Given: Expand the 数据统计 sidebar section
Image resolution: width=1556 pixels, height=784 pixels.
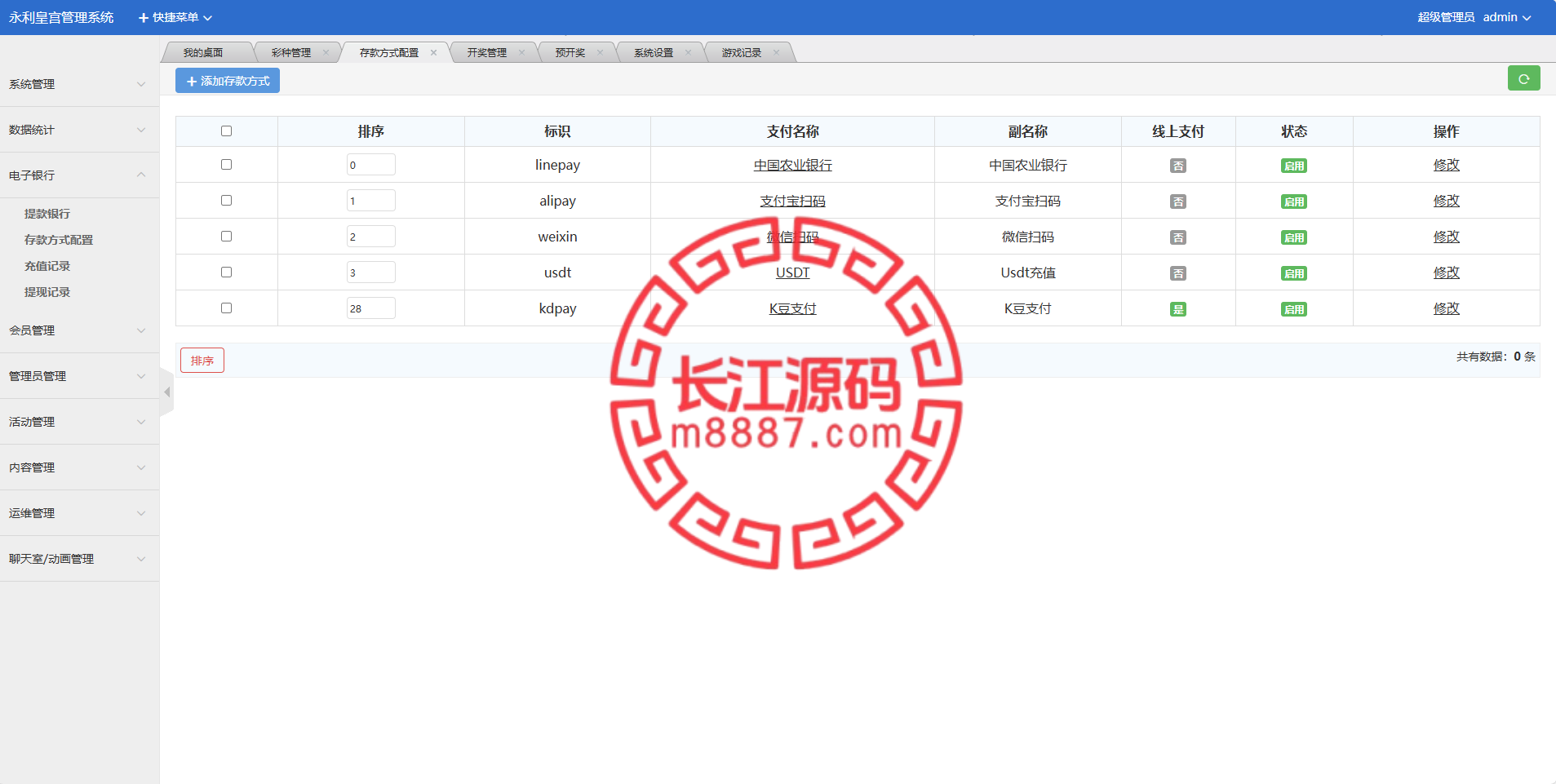Looking at the screenshot, I should [79, 130].
